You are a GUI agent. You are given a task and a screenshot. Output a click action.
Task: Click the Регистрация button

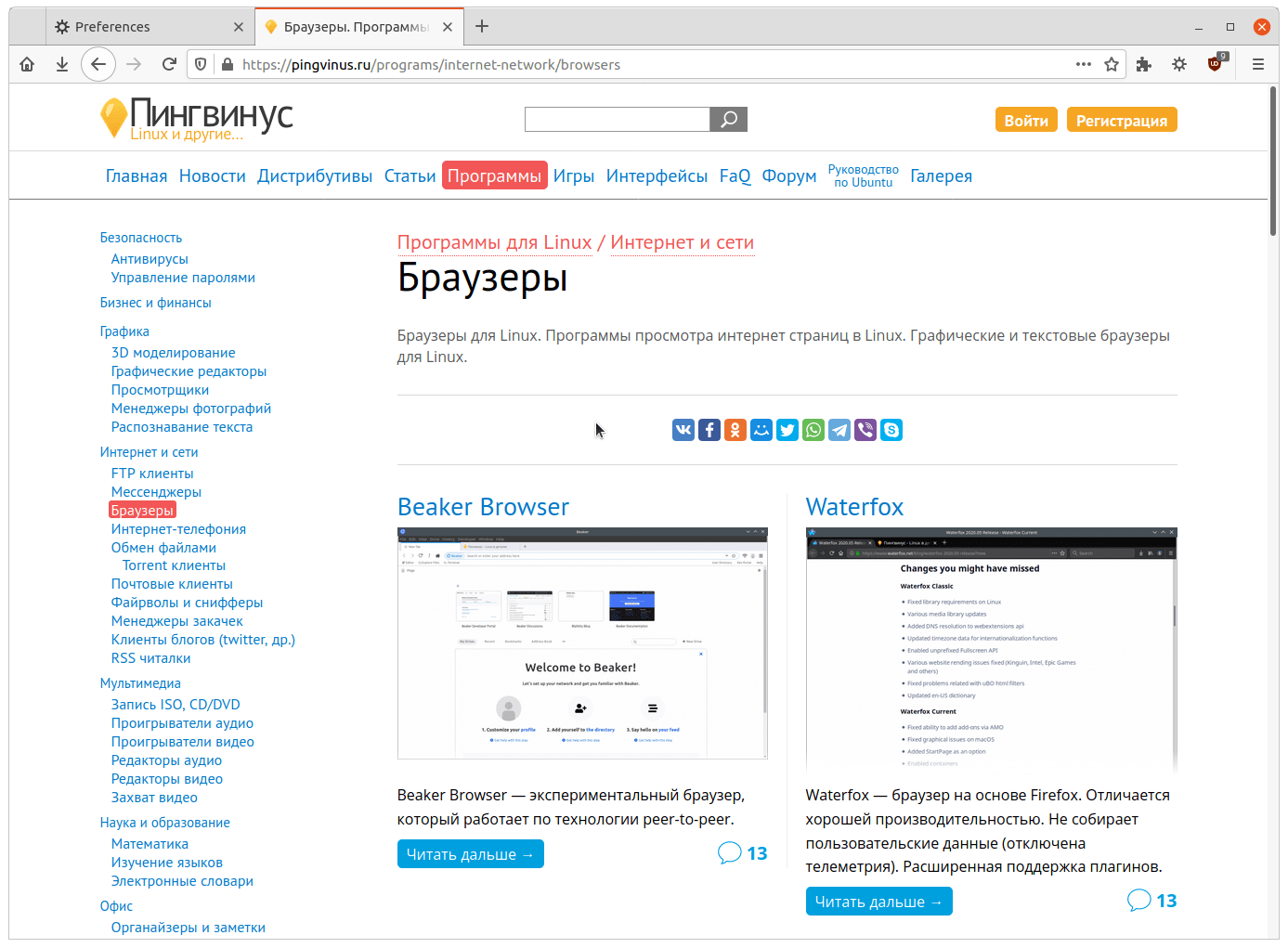click(1122, 120)
